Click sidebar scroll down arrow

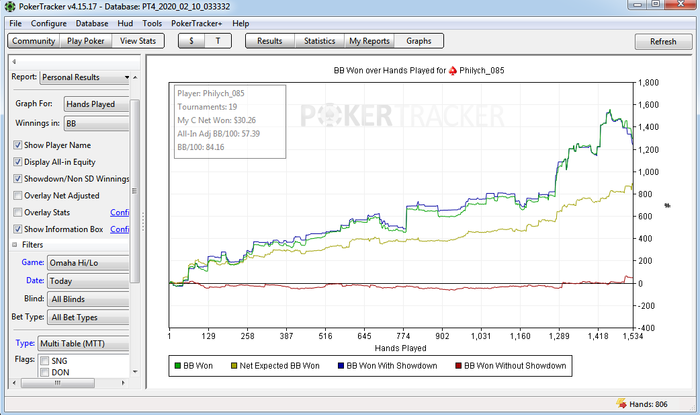click(135, 372)
